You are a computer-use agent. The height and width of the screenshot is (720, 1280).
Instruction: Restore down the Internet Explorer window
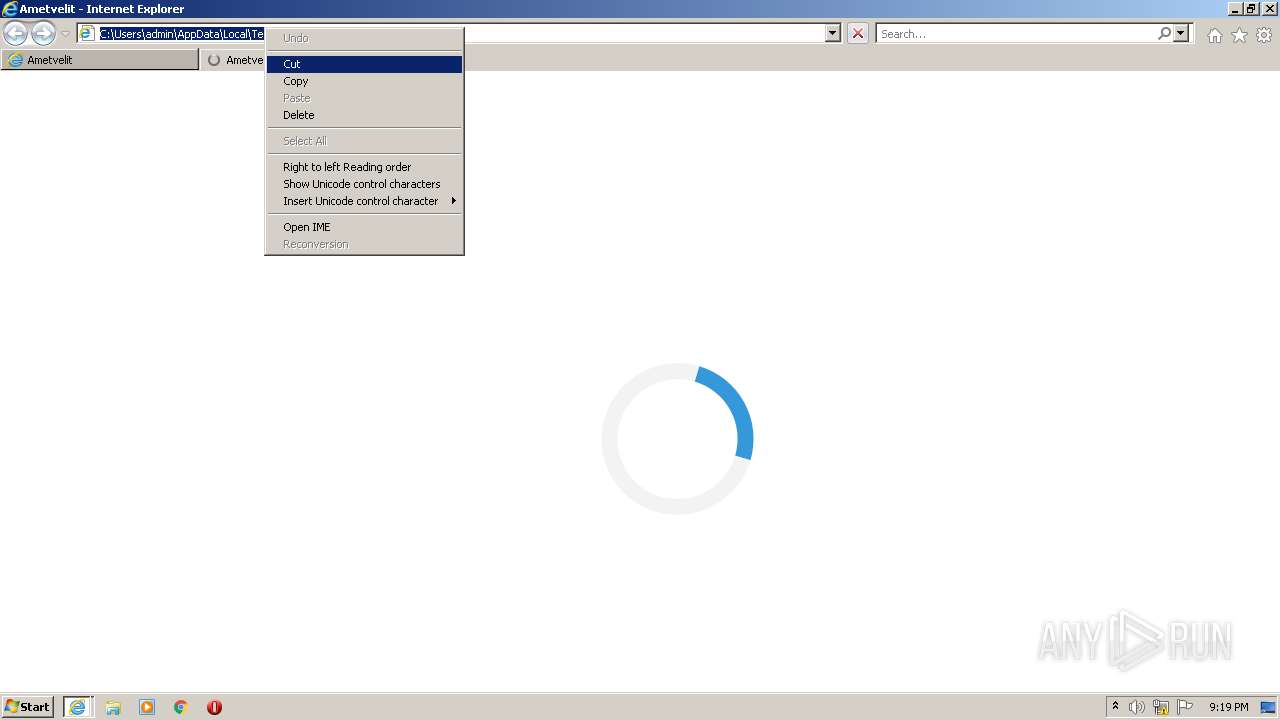click(1251, 9)
